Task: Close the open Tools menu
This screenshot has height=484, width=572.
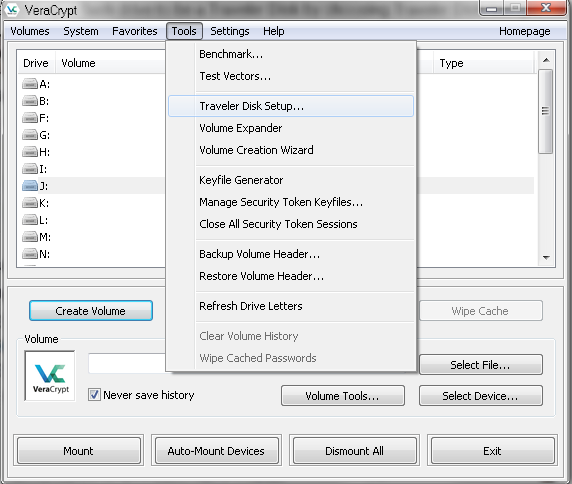Action: click(x=184, y=31)
